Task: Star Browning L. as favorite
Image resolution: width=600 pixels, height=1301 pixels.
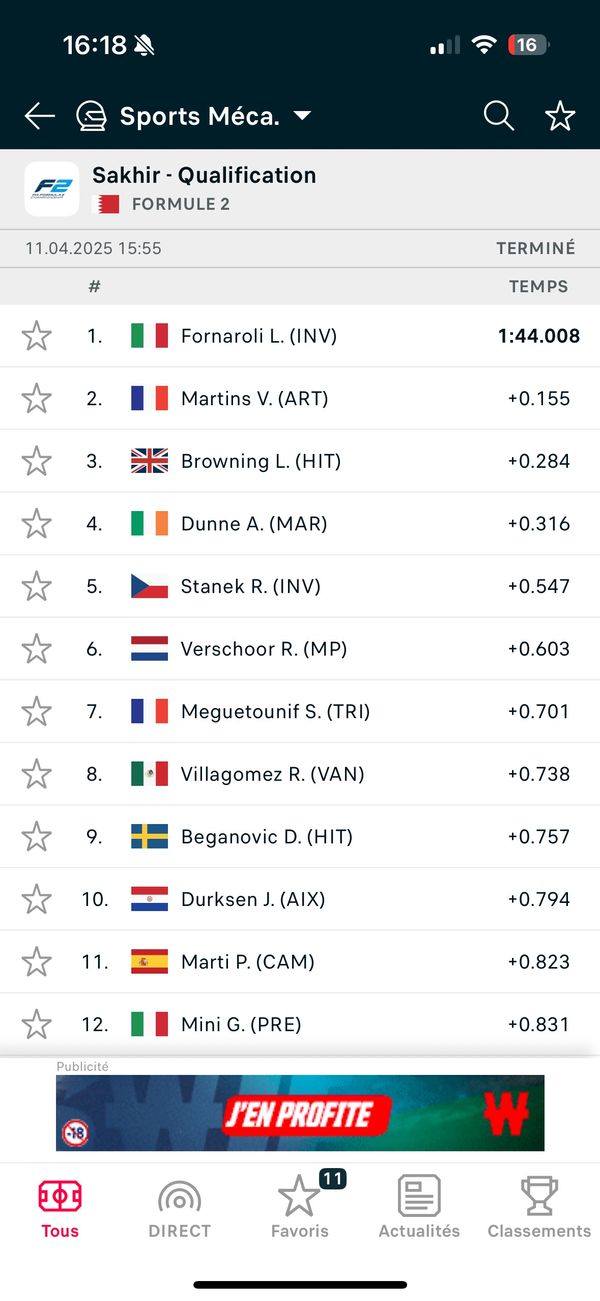Action: point(37,461)
